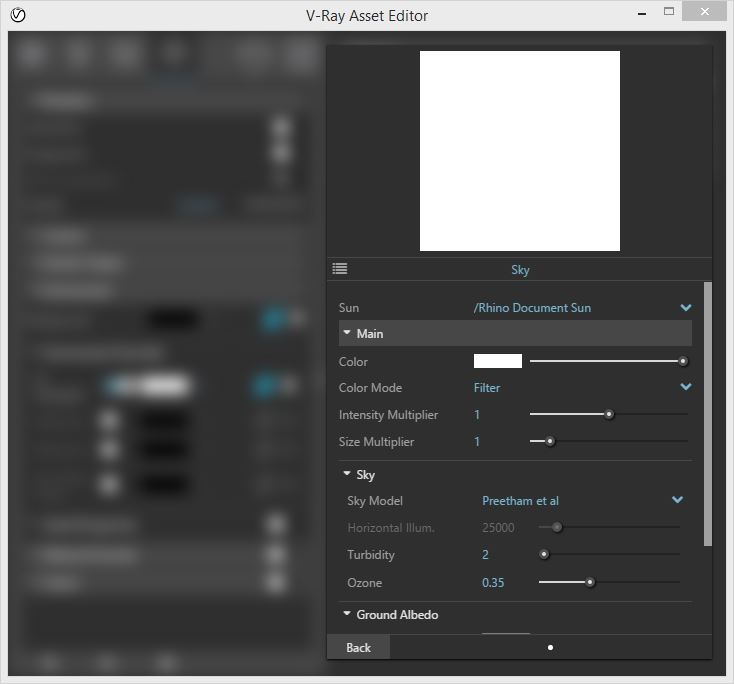Click the white Color swatch
Viewport: 734px width, 684px height.
click(498, 361)
